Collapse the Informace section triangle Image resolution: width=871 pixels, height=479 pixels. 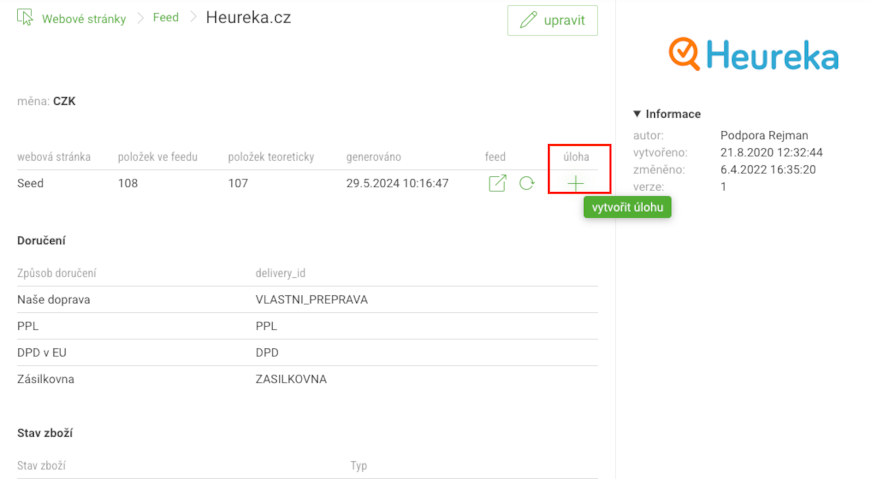pos(637,114)
